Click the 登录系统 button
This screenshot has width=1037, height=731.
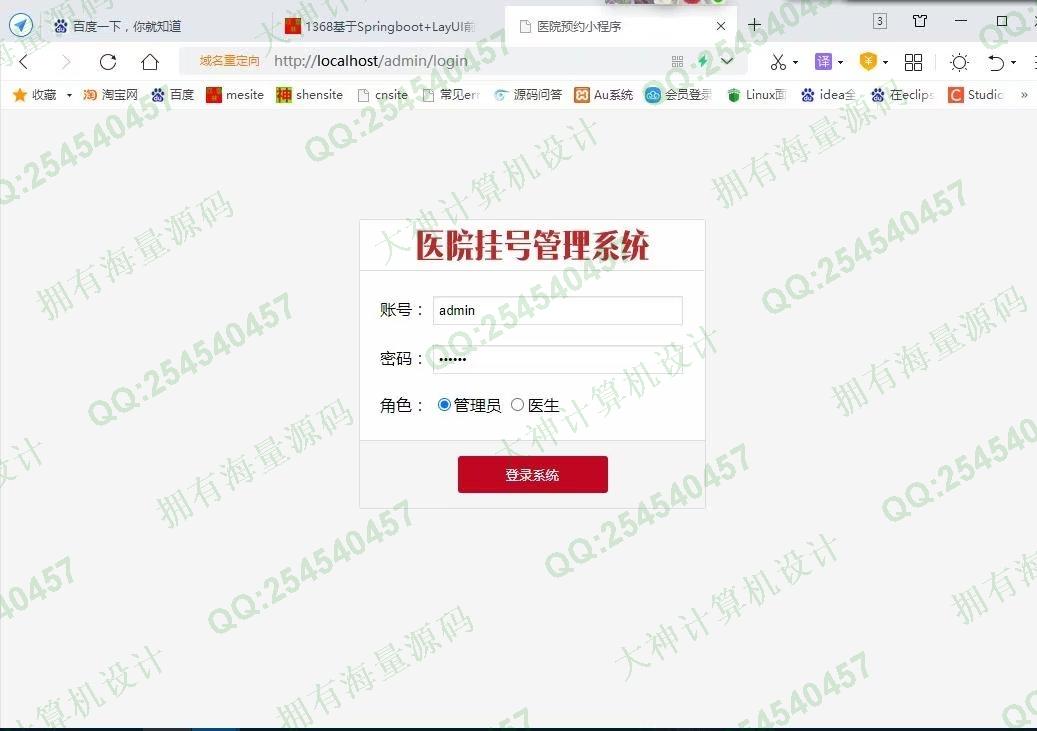[532, 474]
